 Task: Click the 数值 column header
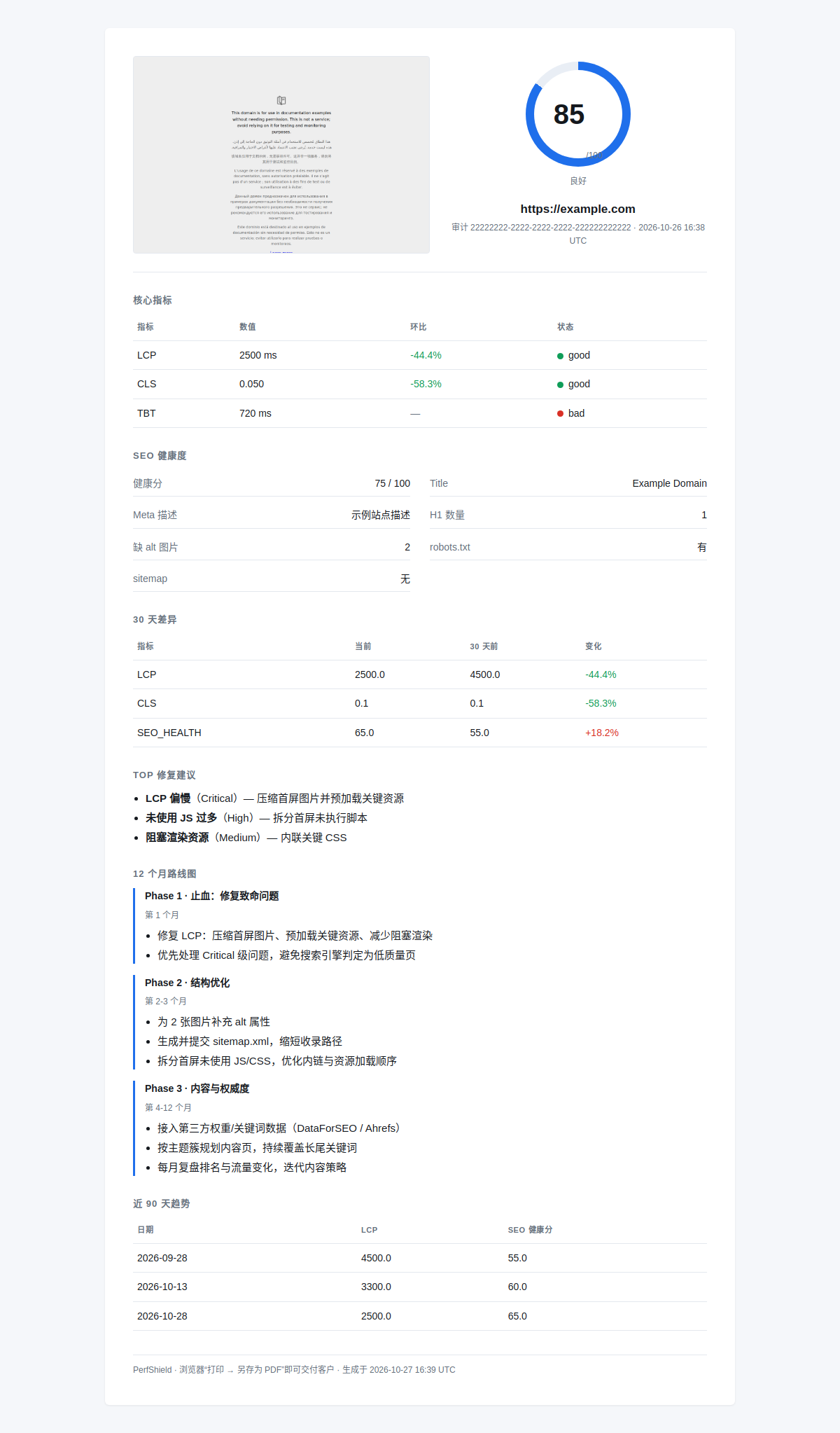click(x=248, y=327)
